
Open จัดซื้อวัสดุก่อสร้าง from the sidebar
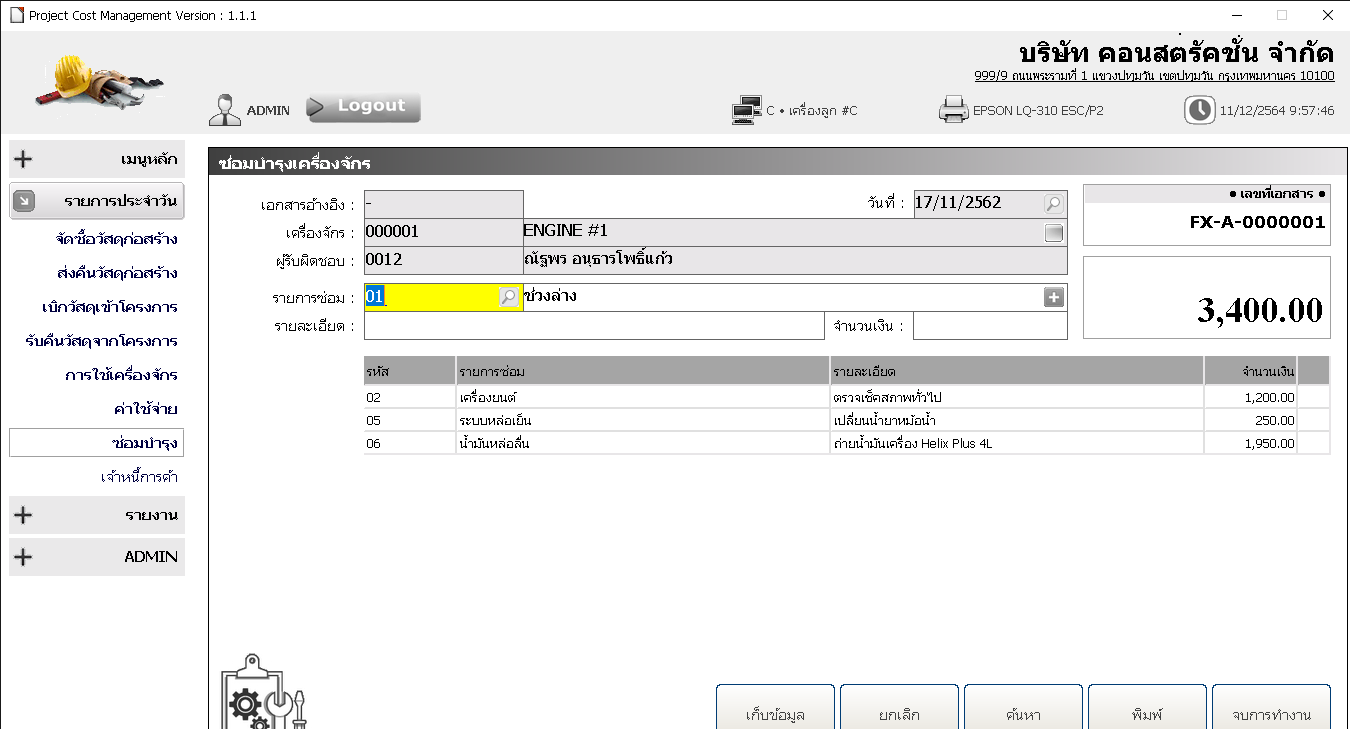click(117, 239)
